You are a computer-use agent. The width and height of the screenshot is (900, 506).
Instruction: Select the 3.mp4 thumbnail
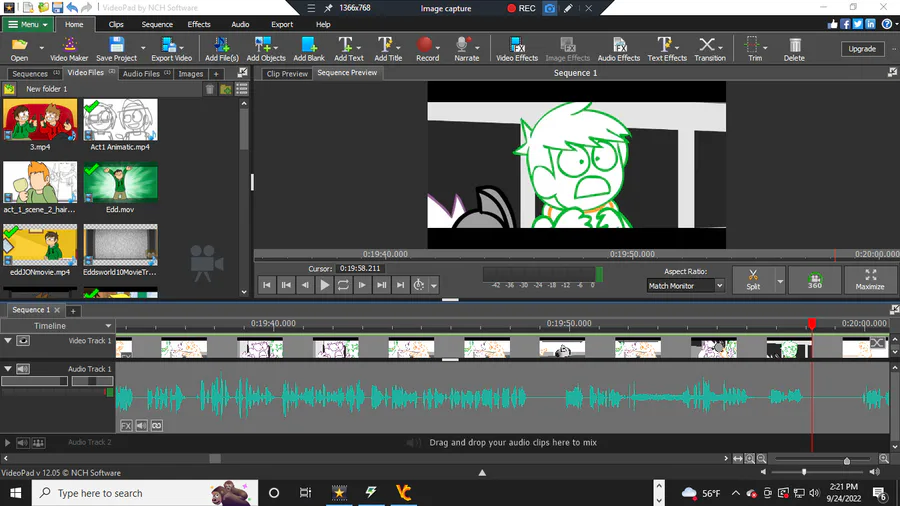[40, 119]
